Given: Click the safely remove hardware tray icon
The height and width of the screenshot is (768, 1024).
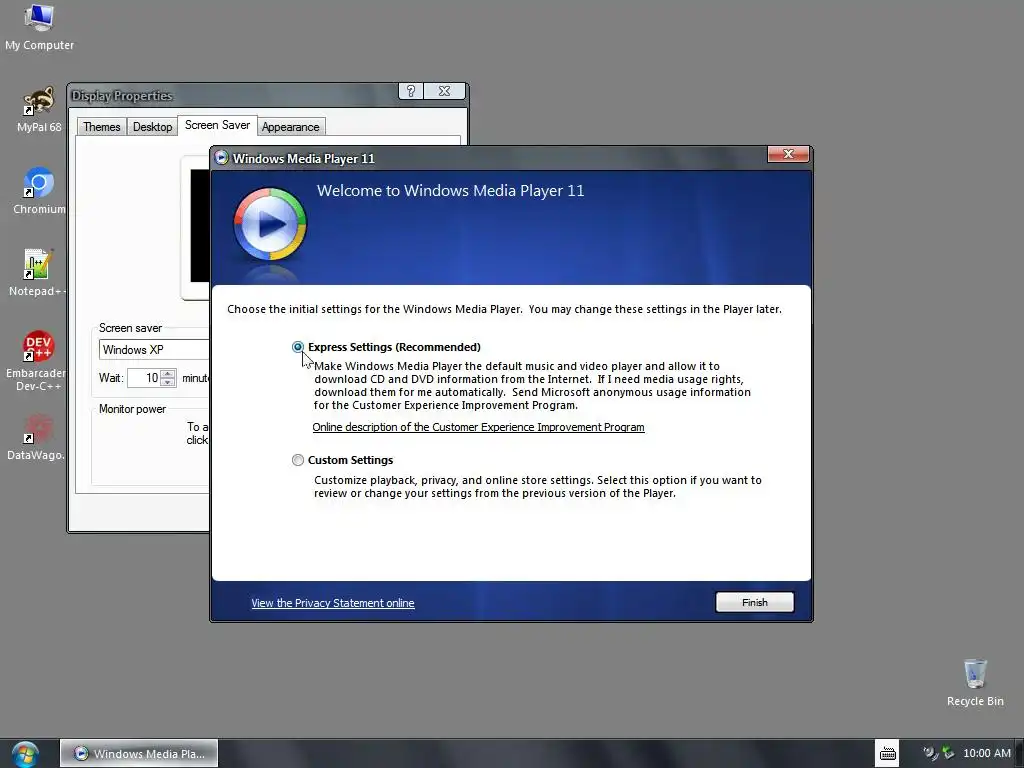Looking at the screenshot, I should (x=948, y=753).
